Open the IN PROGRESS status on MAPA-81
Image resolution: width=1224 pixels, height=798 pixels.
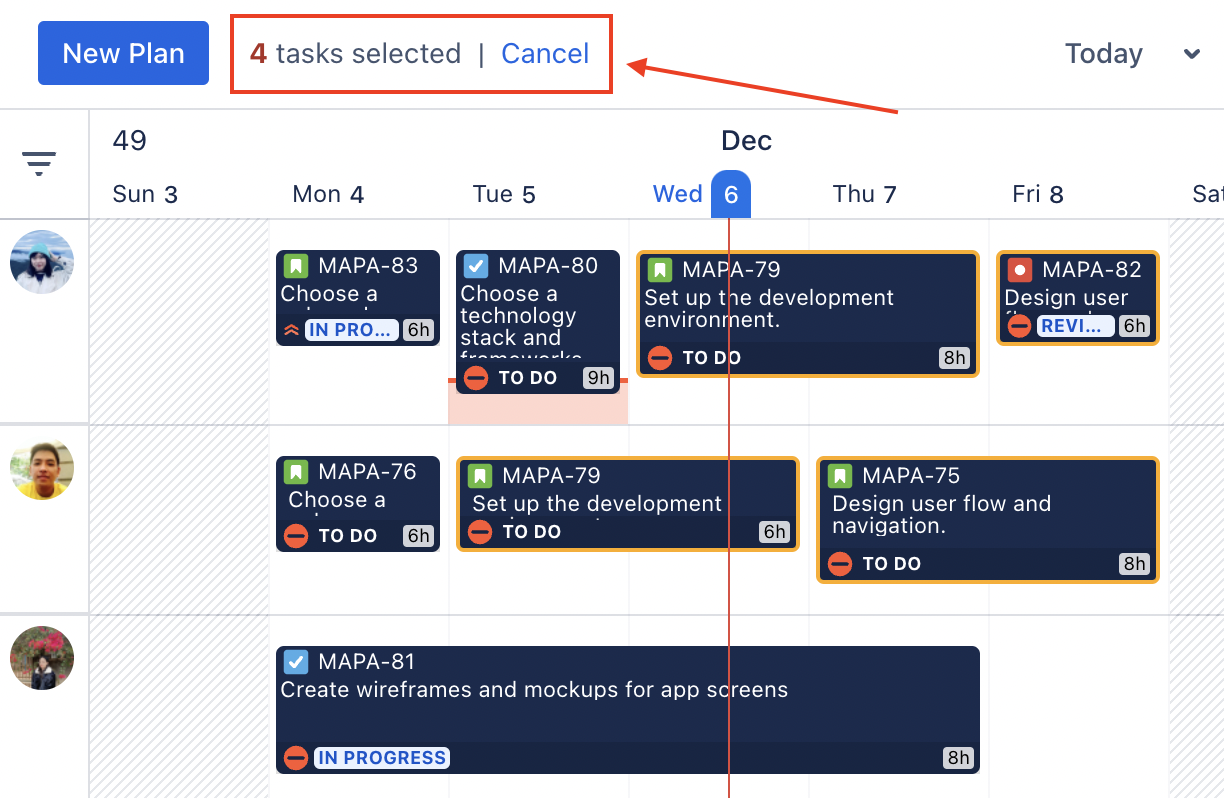pyautogui.click(x=382, y=758)
